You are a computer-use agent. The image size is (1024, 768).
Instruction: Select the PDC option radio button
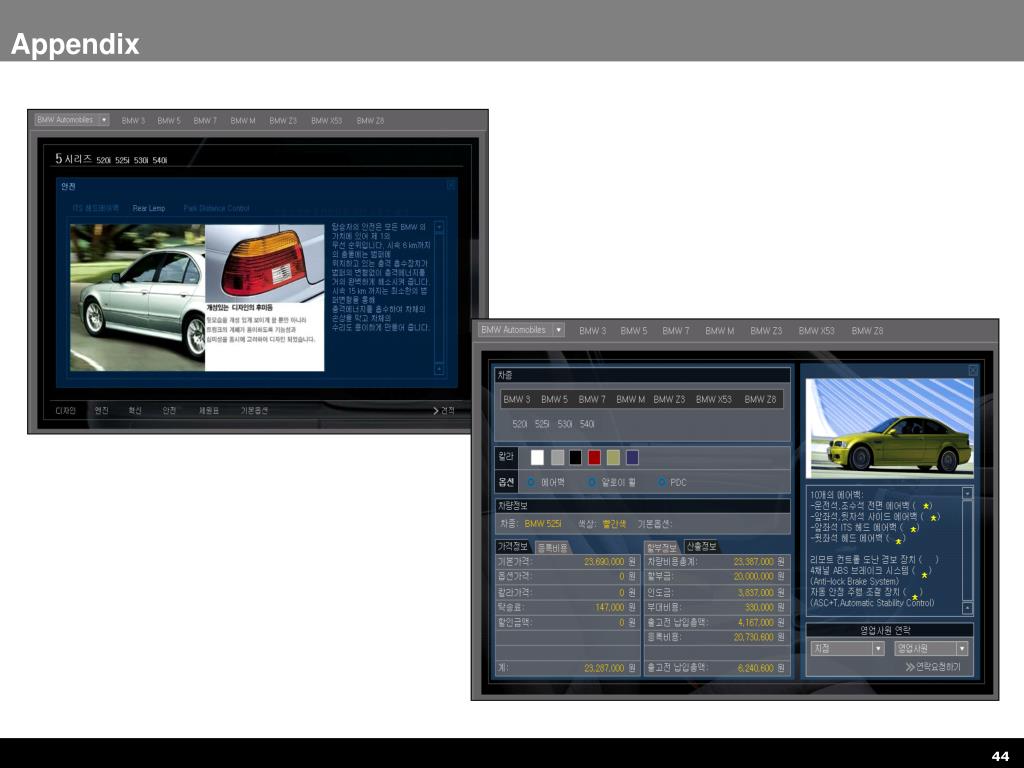coord(662,483)
